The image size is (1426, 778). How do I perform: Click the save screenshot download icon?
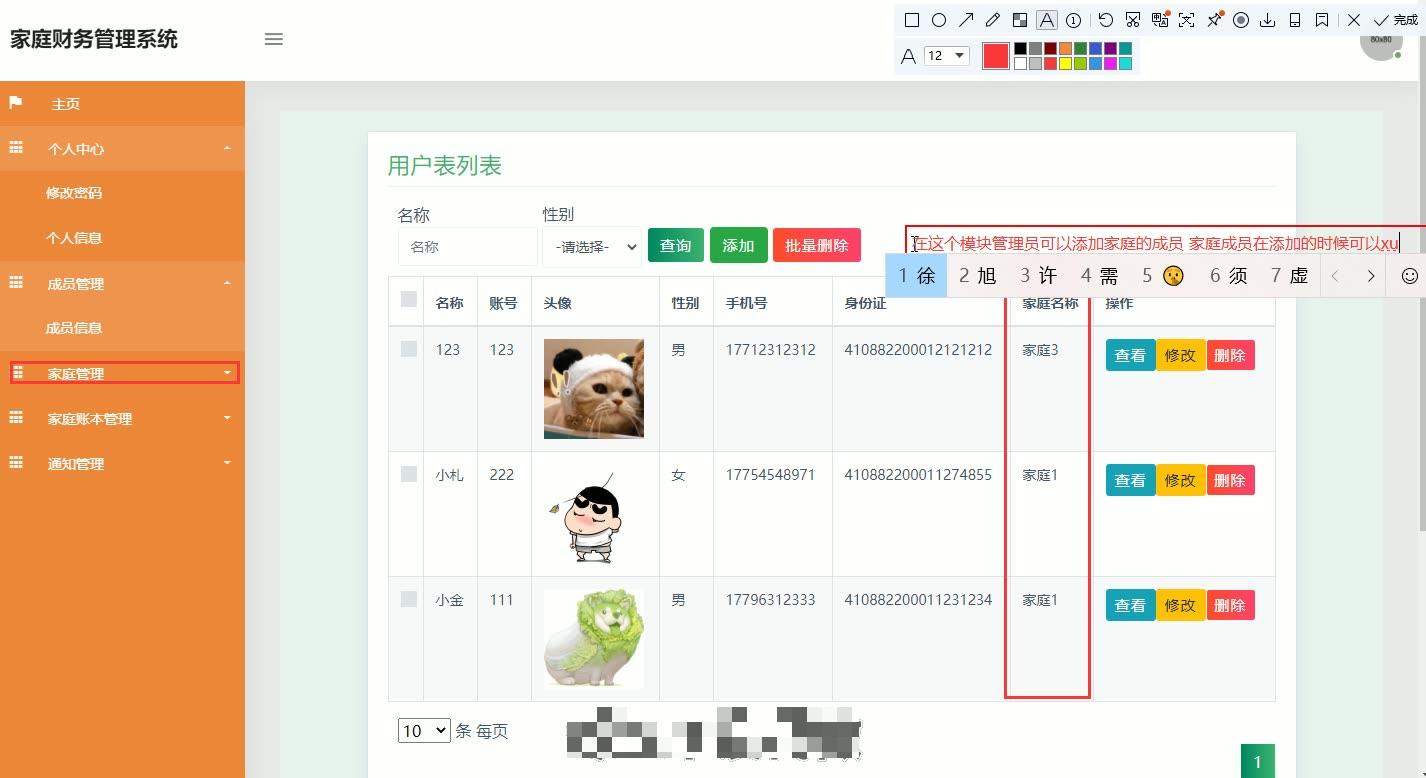point(1268,19)
